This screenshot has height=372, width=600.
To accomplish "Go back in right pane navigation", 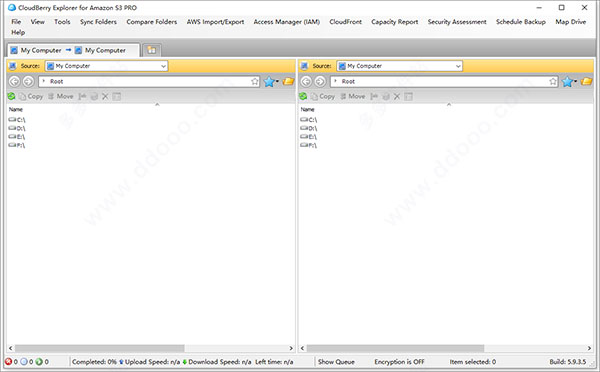I will click(306, 81).
